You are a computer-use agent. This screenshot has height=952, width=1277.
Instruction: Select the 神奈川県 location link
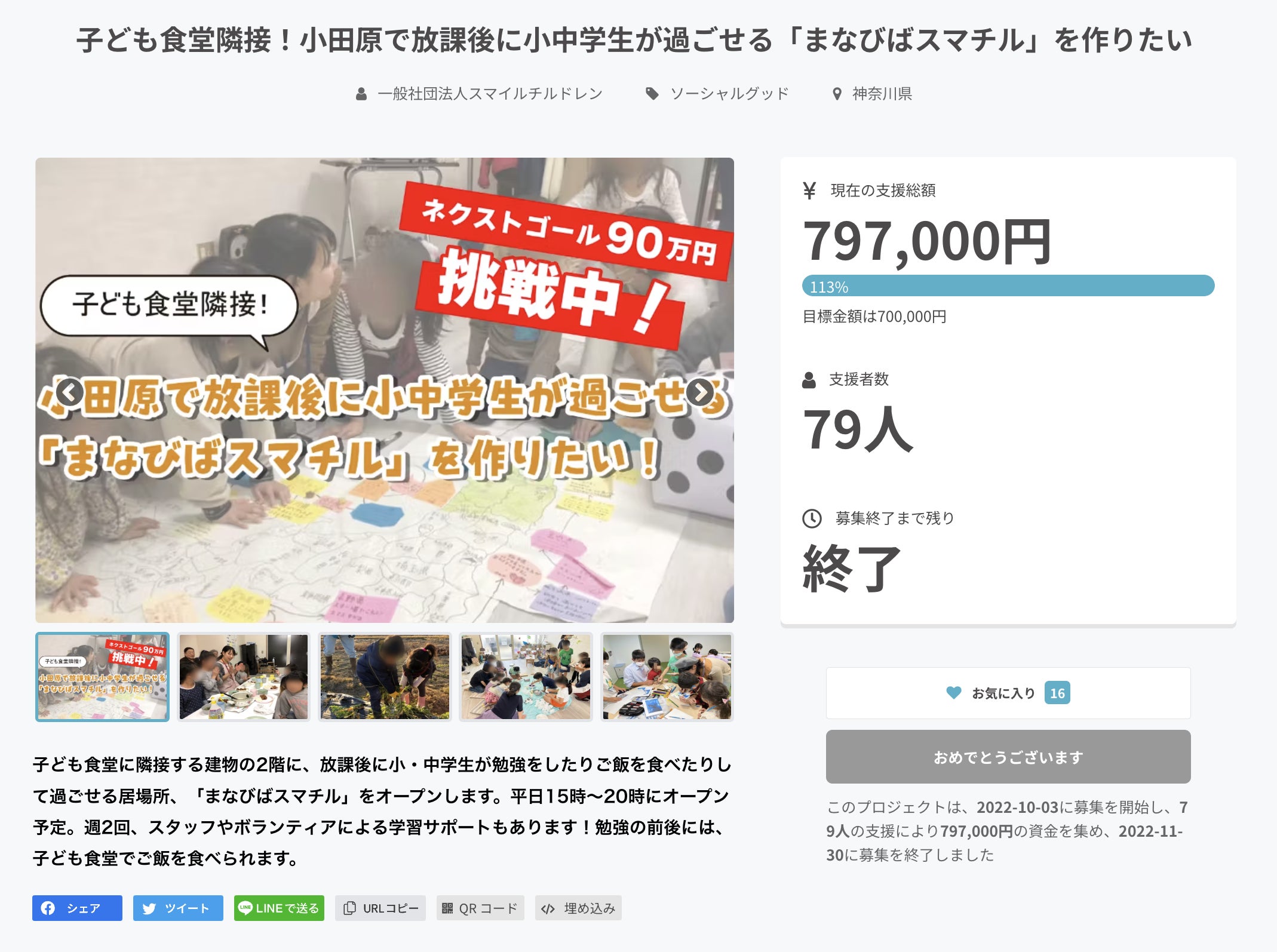pos(882,94)
